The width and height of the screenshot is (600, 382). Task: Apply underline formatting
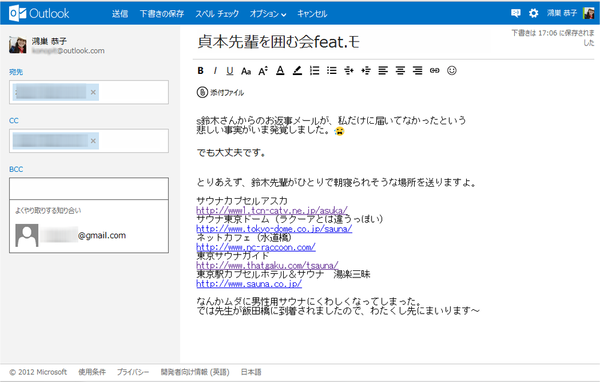click(x=230, y=70)
